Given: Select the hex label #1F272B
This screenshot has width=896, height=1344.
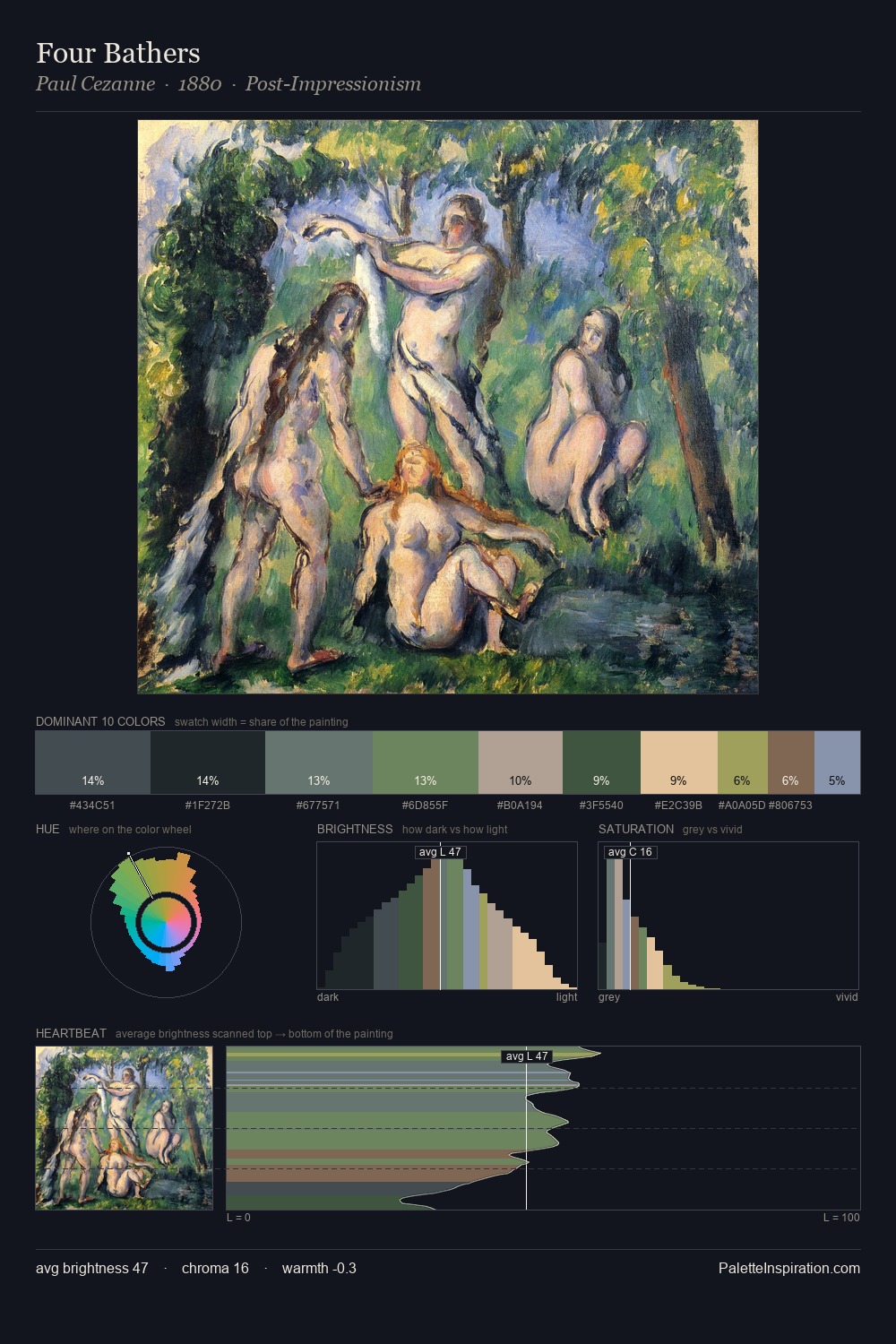Looking at the screenshot, I should [x=208, y=805].
